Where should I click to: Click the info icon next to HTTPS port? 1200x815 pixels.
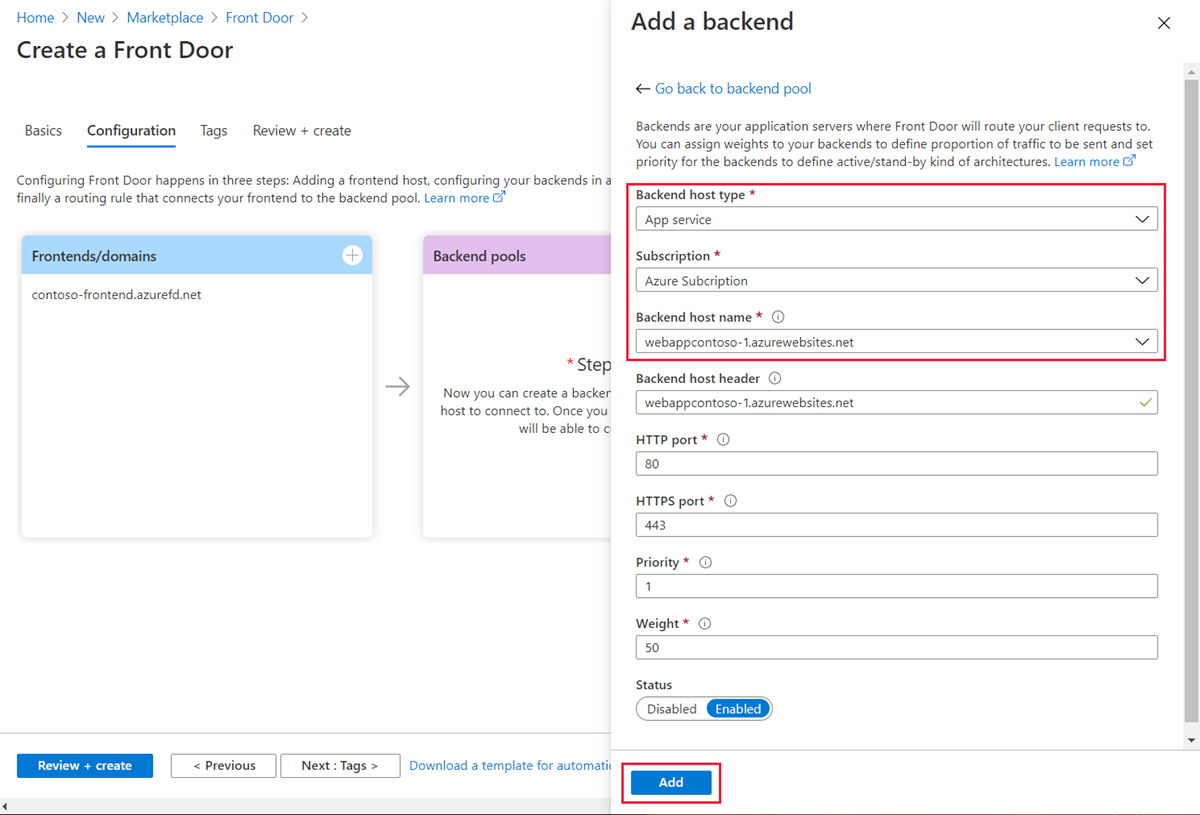click(x=730, y=500)
